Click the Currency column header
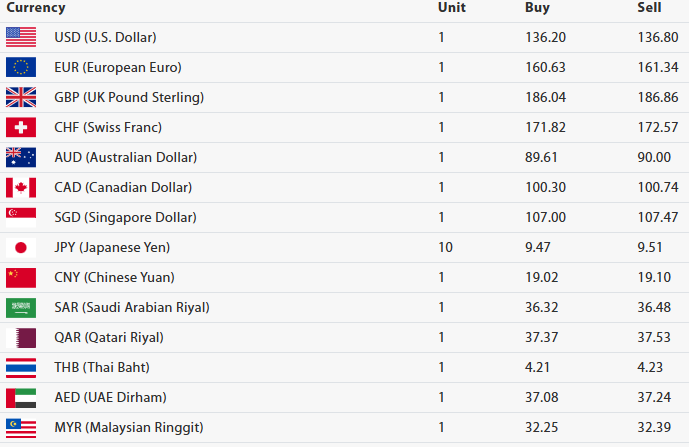Image resolution: width=689 pixels, height=447 pixels. 36,8
